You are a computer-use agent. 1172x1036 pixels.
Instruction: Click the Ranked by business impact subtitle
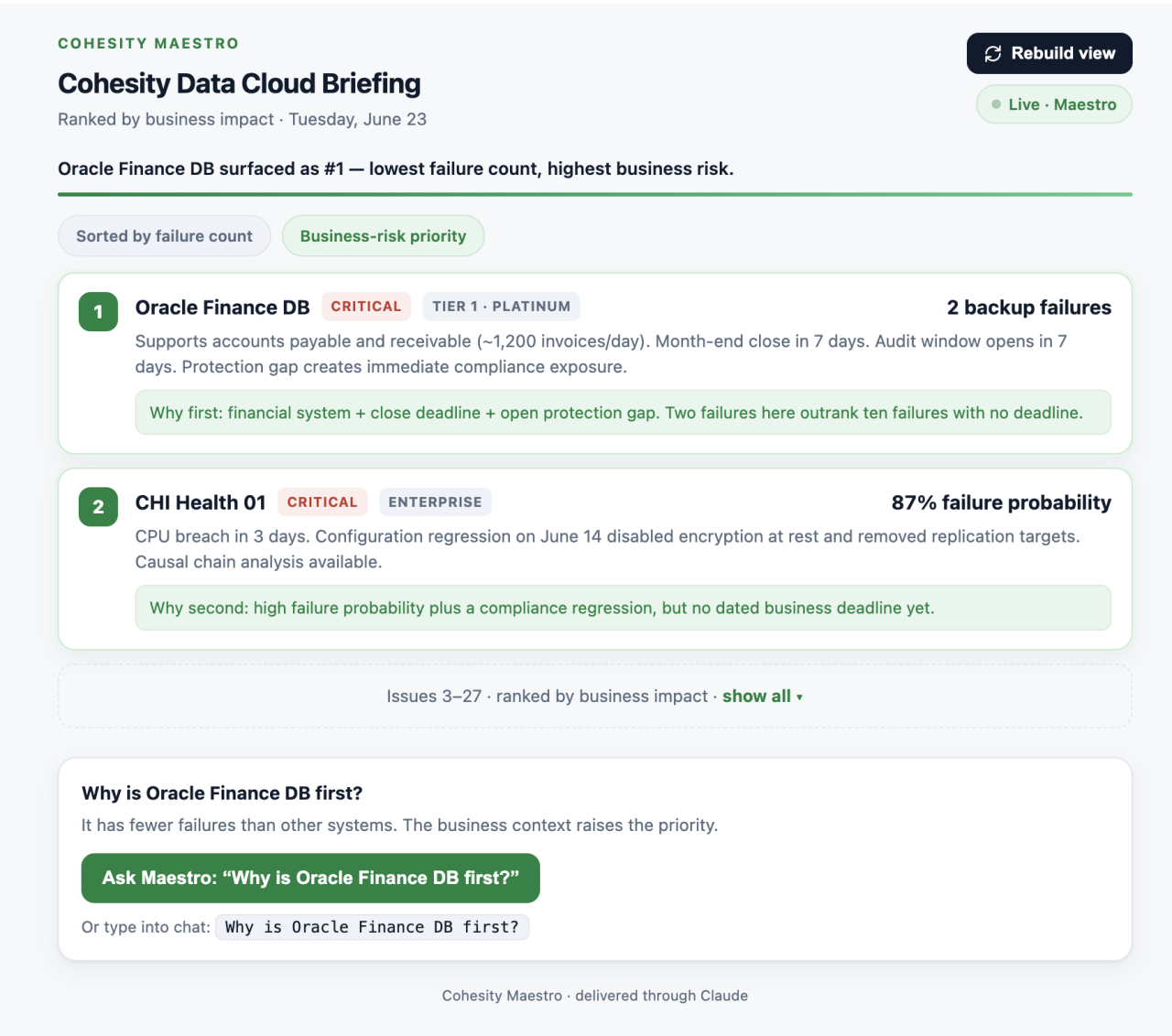pos(242,120)
